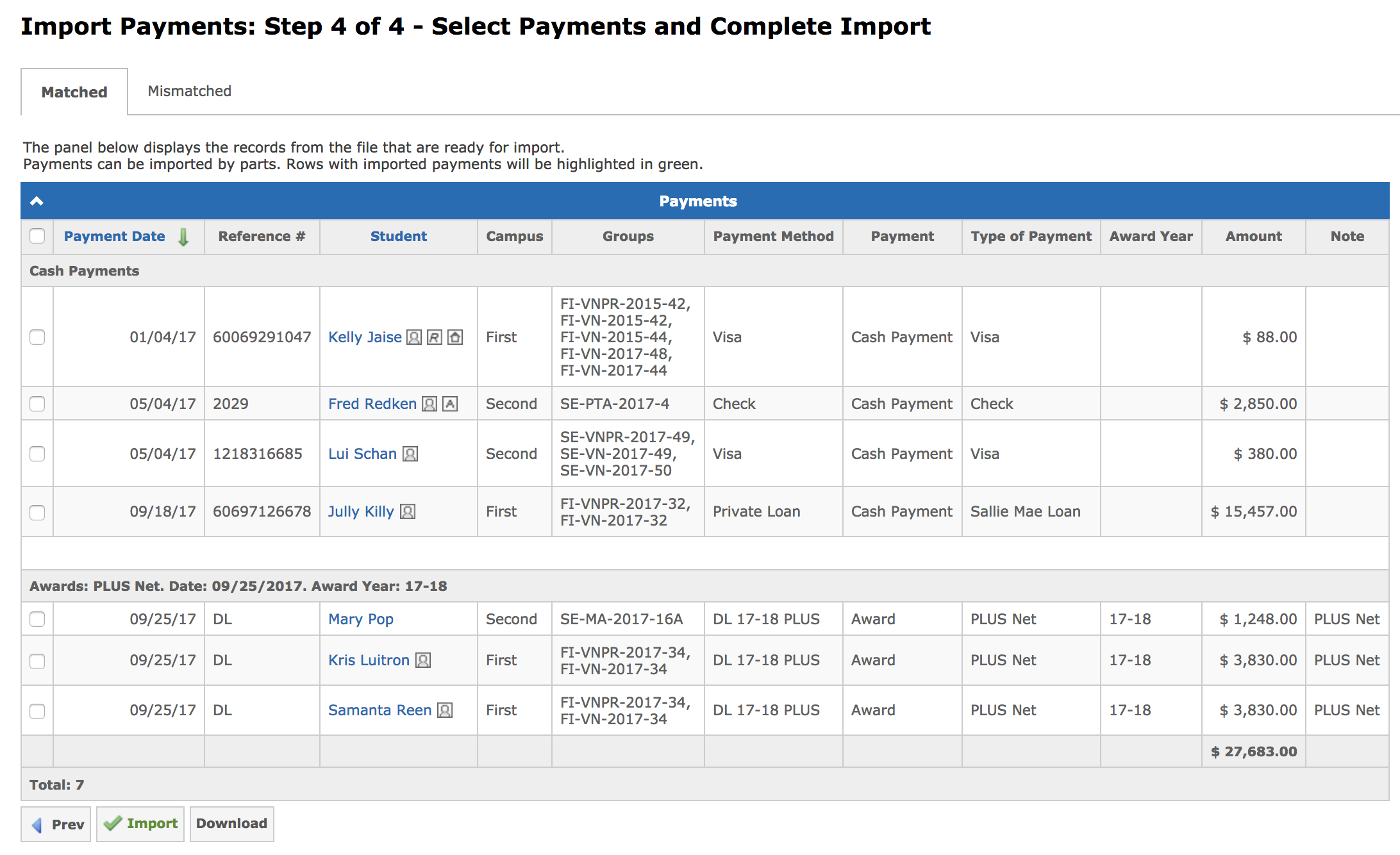Click the profile icon next to Samanta Reen
1400x855 pixels.
[445, 710]
